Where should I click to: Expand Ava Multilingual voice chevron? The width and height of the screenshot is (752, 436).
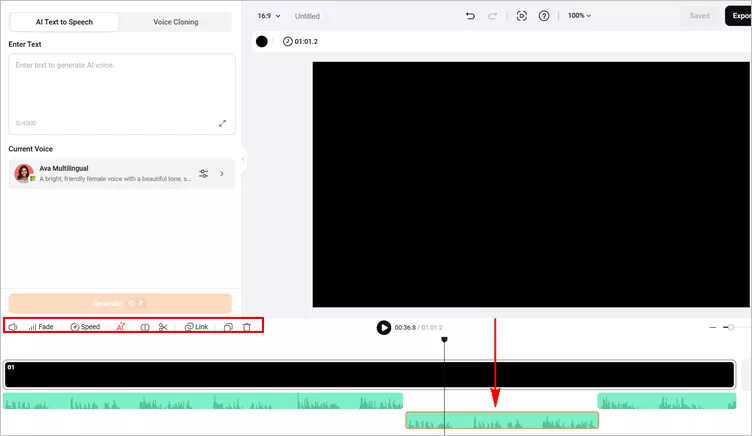(x=222, y=174)
